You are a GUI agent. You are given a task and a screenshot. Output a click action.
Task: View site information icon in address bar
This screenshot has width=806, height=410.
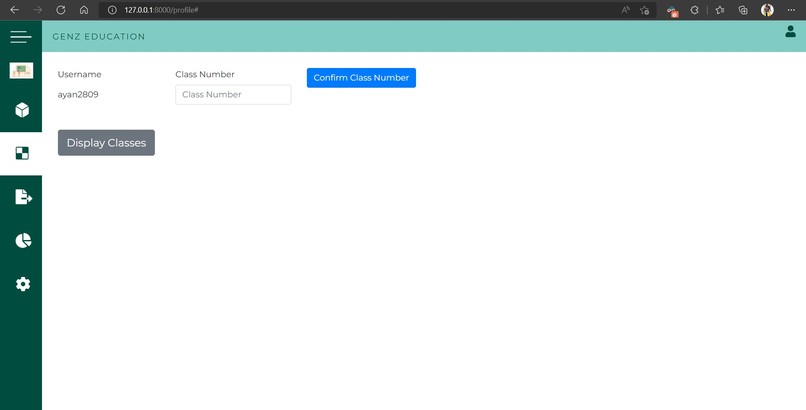pos(112,10)
